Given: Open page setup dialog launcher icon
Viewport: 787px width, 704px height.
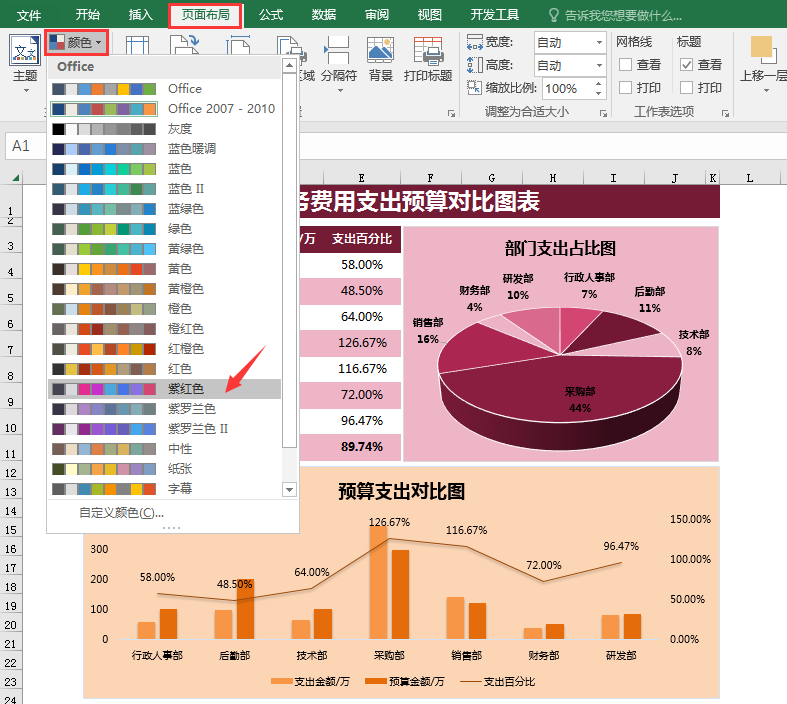Looking at the screenshot, I should point(451,114).
